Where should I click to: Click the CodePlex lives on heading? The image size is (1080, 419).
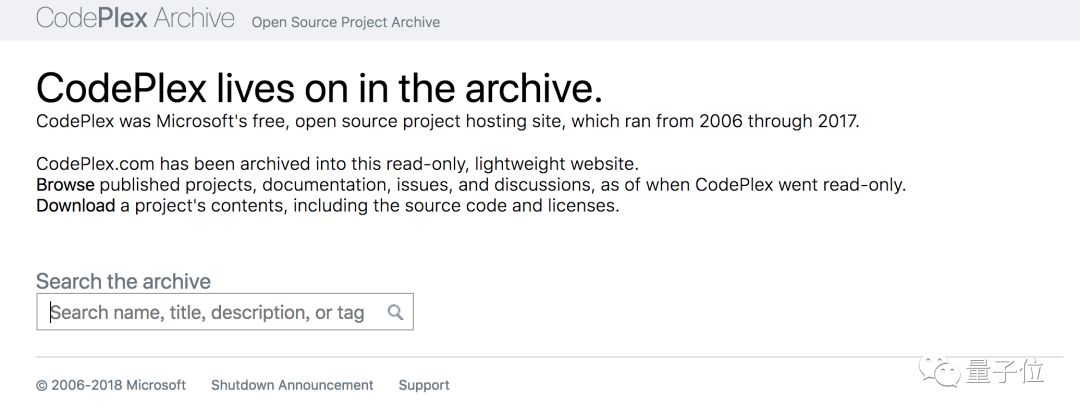coord(319,89)
